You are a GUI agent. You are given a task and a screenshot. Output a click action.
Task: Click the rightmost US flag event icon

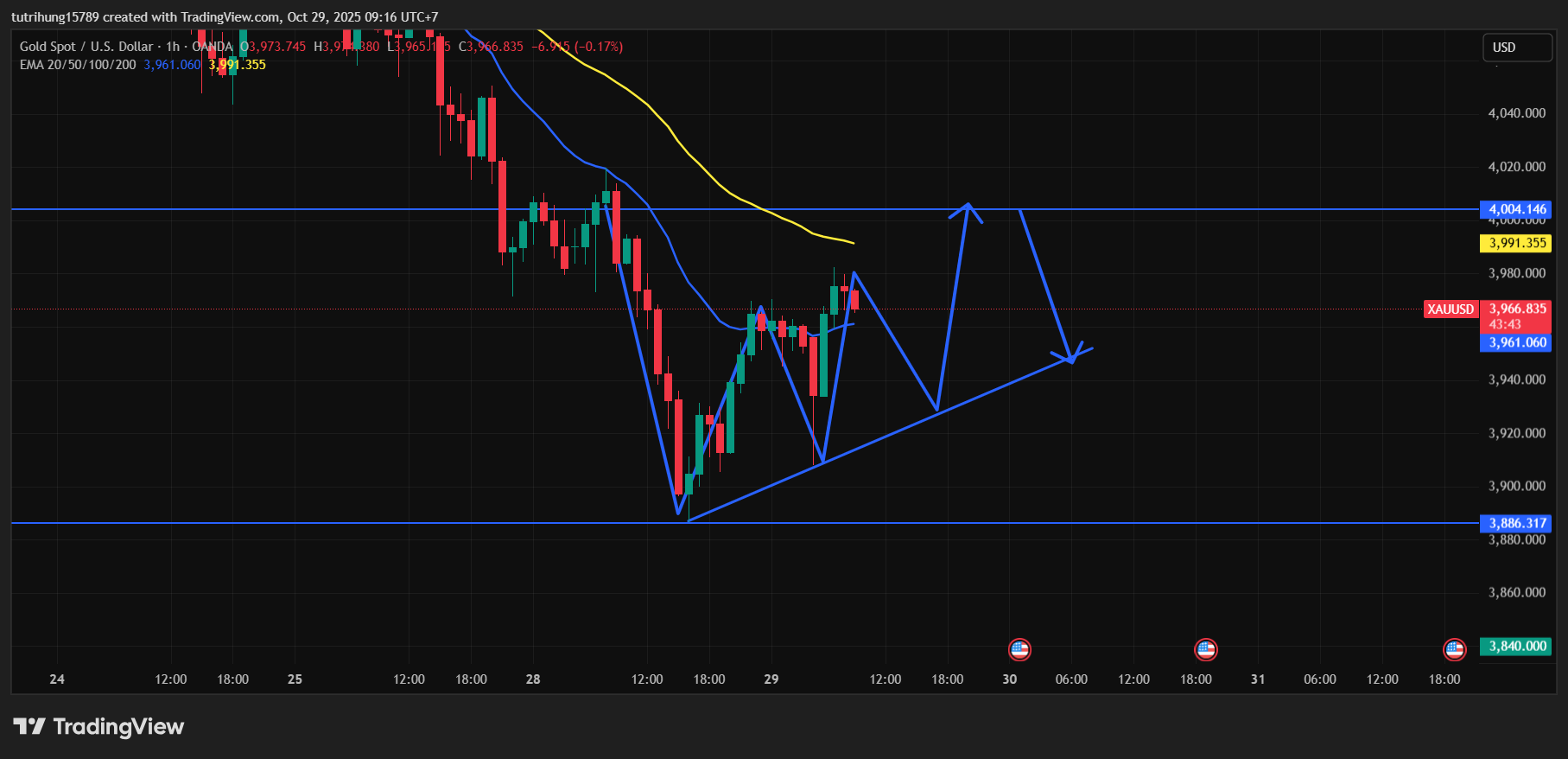click(x=1455, y=649)
